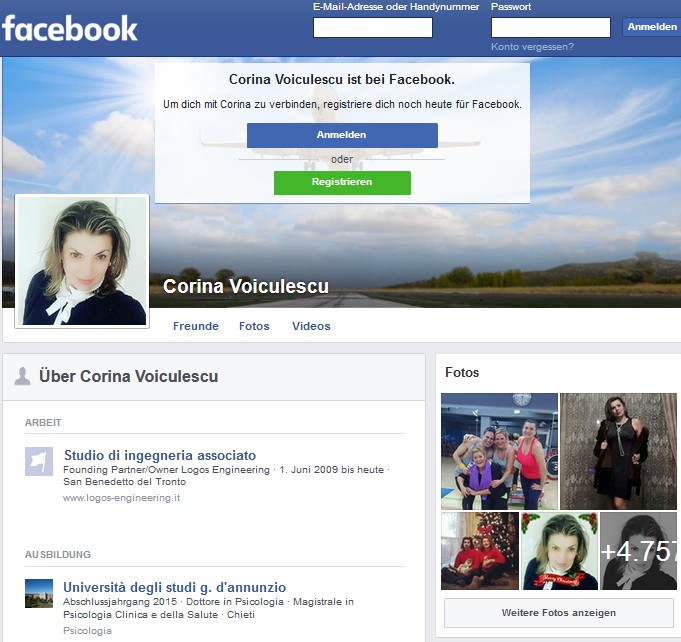Image resolution: width=681 pixels, height=642 pixels.
Task: Open the Fotos tab
Action: 254,326
